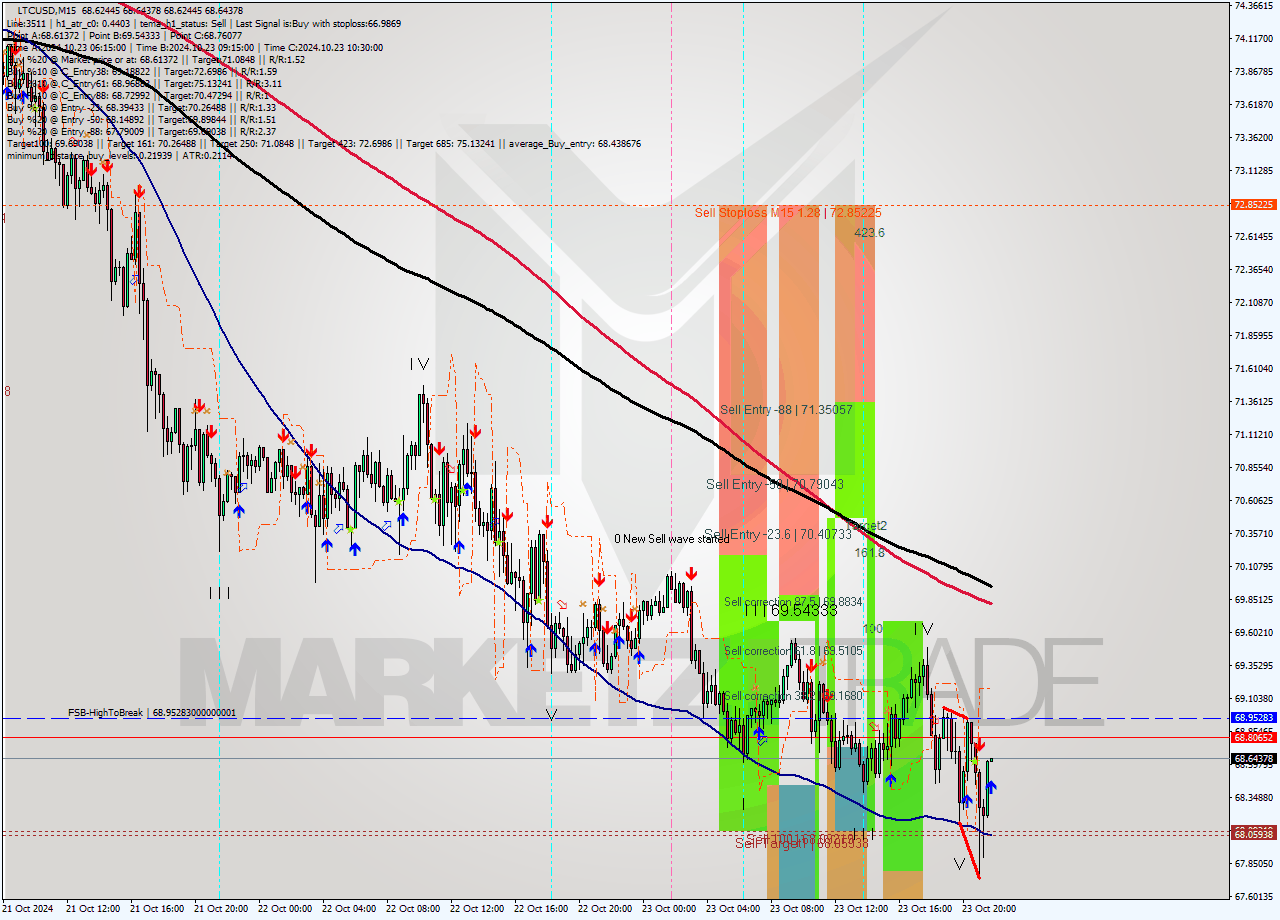
Task: Click the FSB-HighToBreak 68.95283 label
Action: 152,713
